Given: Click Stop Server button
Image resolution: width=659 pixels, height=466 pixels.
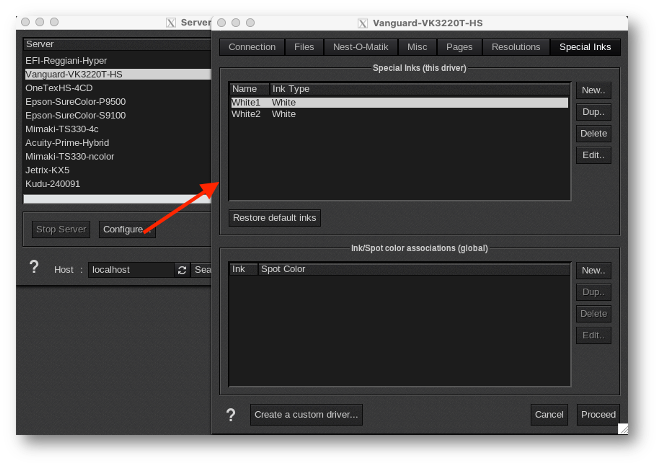Looking at the screenshot, I should click(x=61, y=229).
